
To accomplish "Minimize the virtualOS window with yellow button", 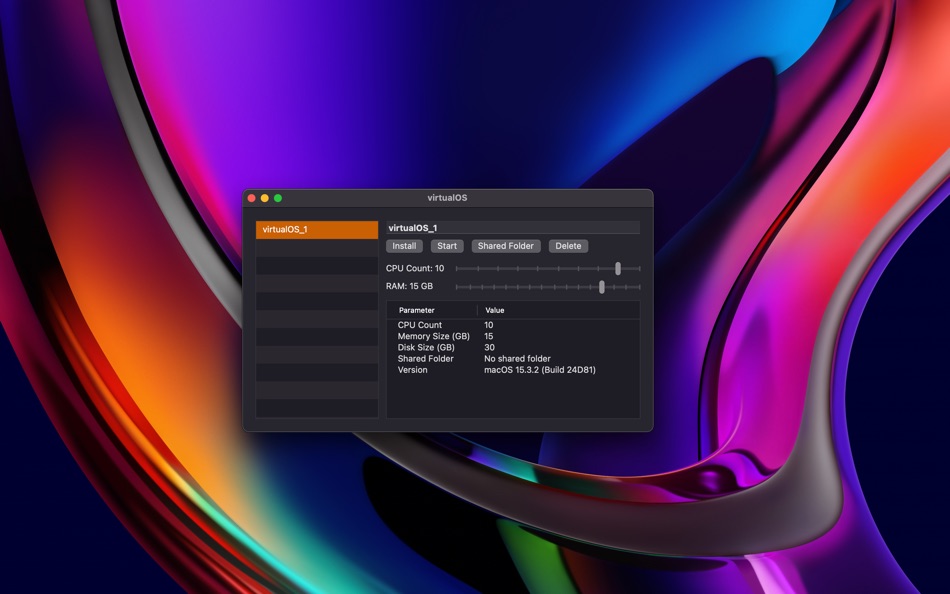I will [x=265, y=198].
